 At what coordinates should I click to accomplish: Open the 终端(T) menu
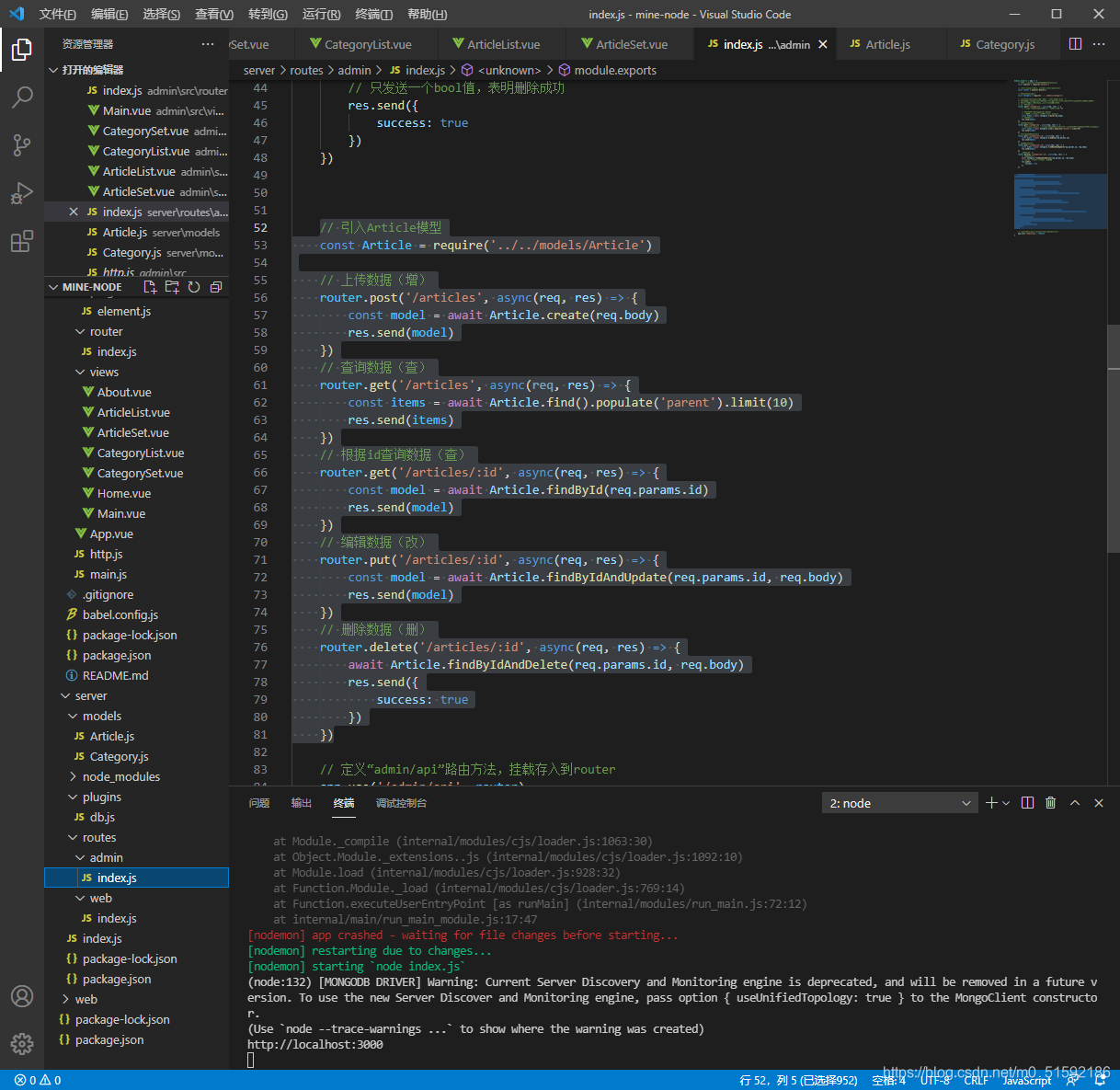373,14
